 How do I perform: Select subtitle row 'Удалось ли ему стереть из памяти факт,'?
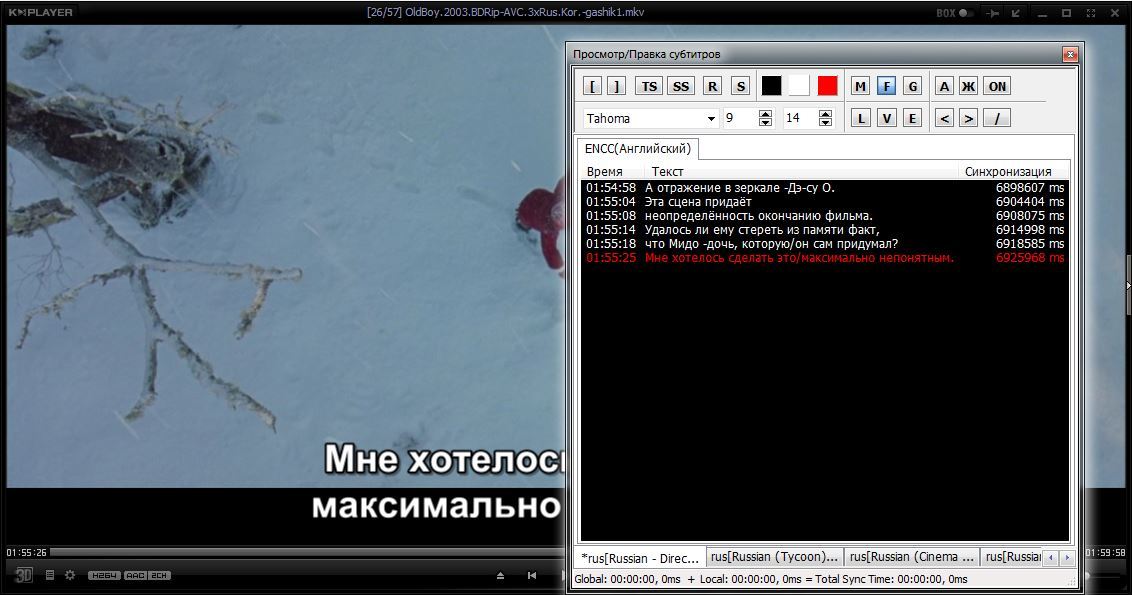coord(824,230)
